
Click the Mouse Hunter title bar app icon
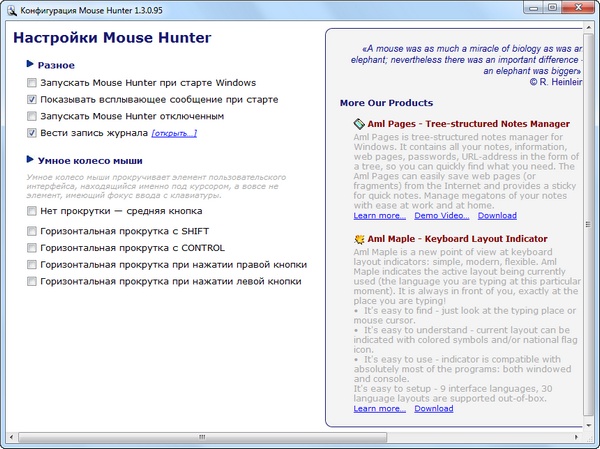pyautogui.click(x=12, y=10)
